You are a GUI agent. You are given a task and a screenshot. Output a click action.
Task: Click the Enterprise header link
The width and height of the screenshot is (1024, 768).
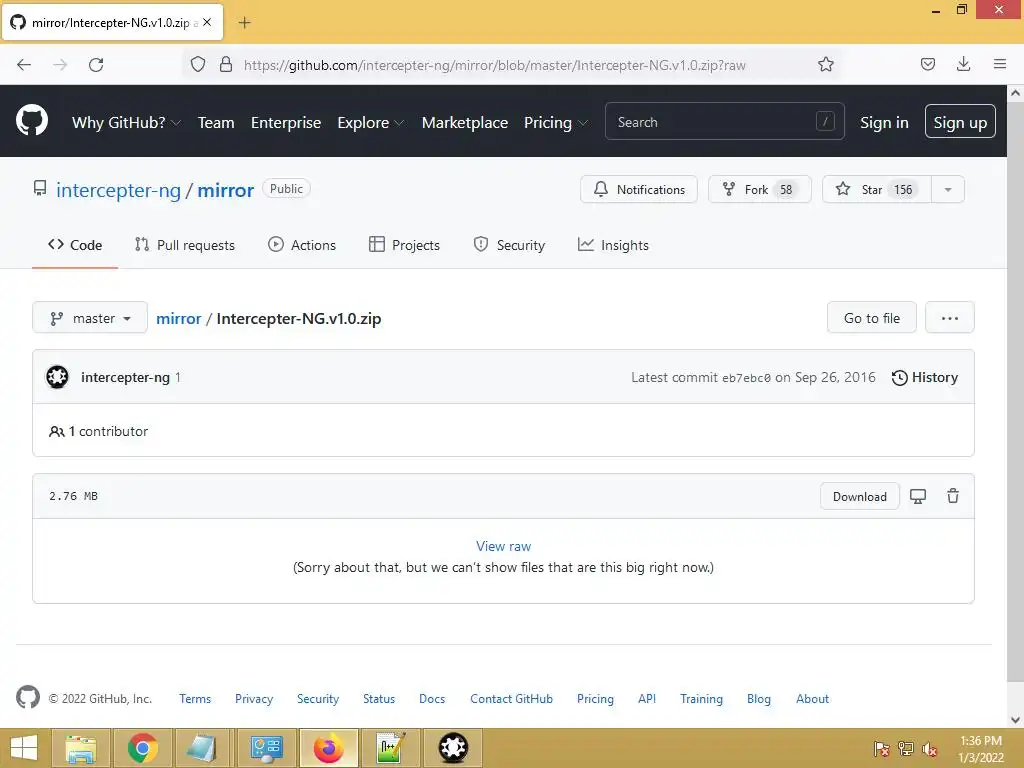pyautogui.click(x=286, y=122)
